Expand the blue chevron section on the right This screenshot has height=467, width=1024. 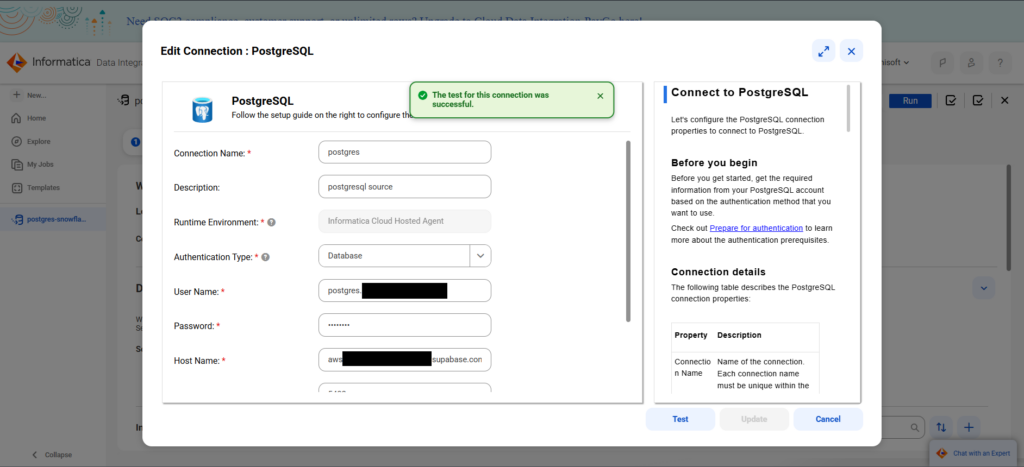984,287
